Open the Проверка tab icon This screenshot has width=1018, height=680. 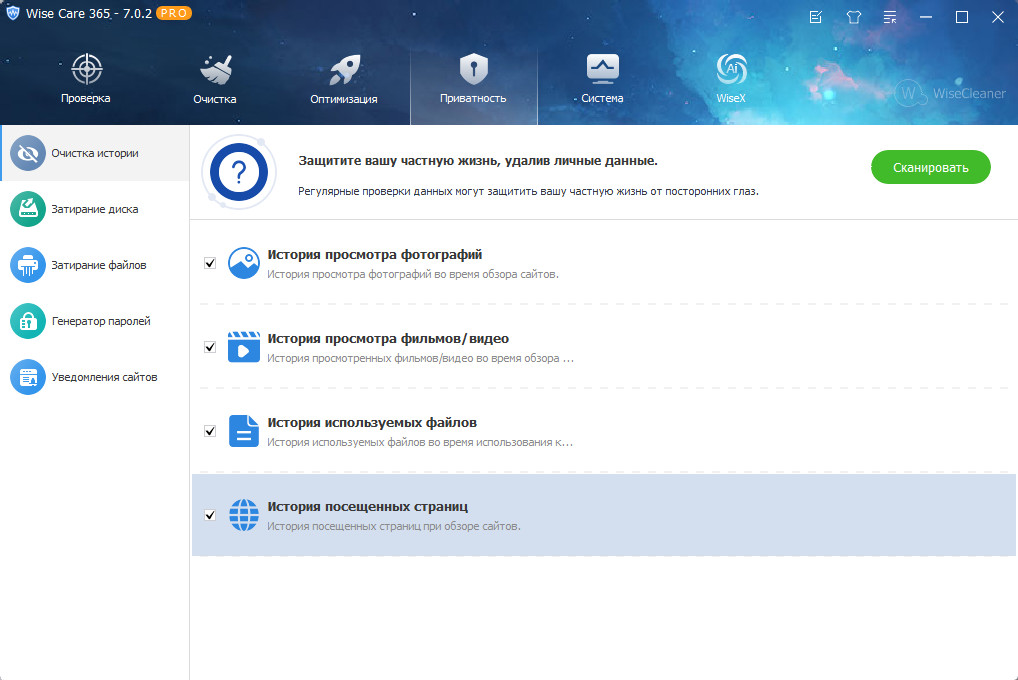(86, 69)
